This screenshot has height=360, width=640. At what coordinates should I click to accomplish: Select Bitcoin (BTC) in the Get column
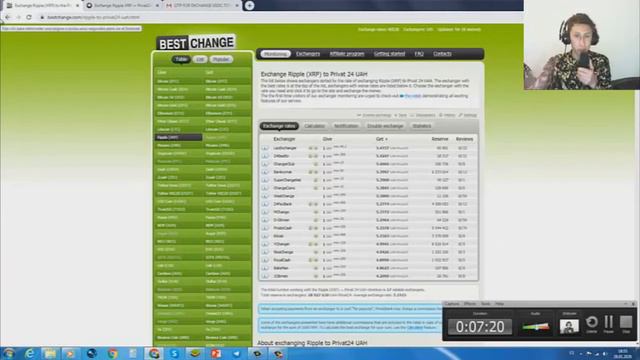227,81
